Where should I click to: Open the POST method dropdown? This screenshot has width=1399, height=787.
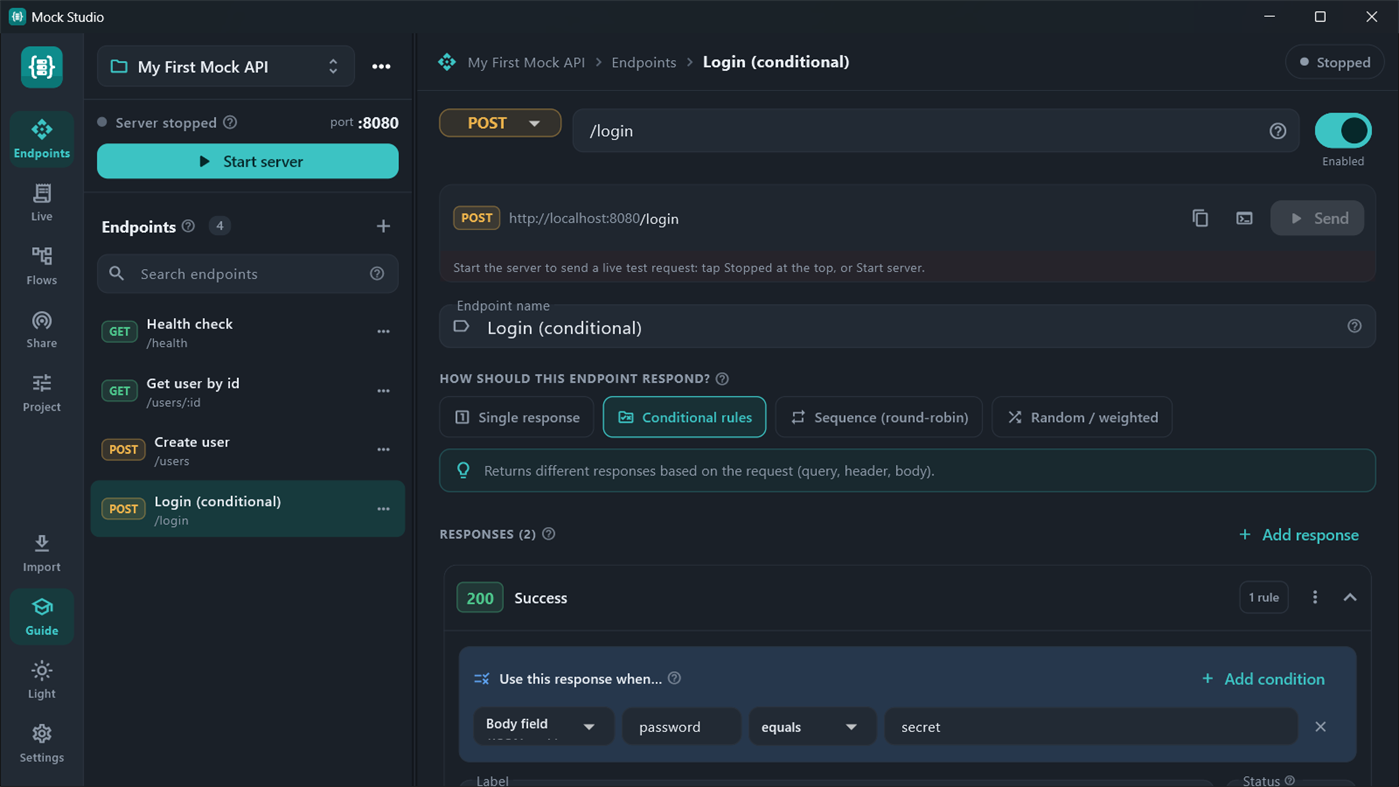click(x=500, y=123)
